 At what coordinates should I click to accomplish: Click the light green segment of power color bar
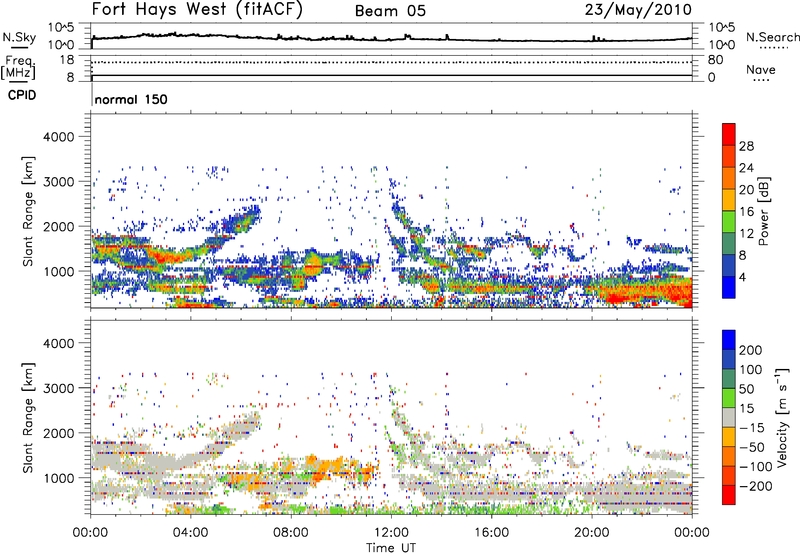(x=729, y=222)
